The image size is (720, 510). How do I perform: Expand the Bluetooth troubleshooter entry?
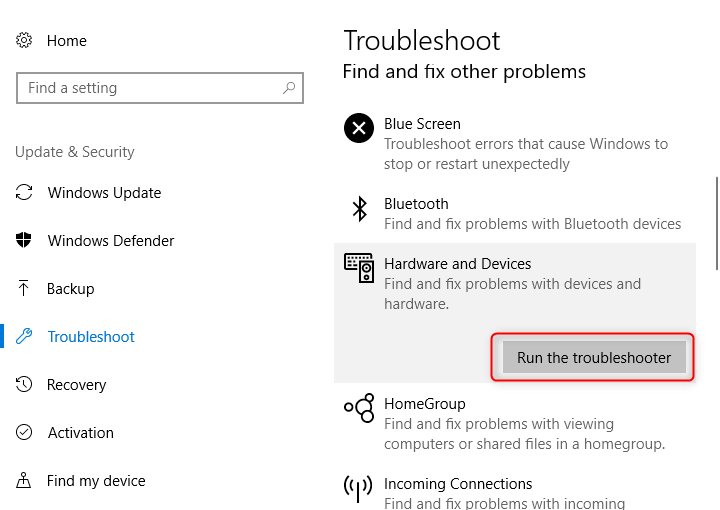pos(515,214)
